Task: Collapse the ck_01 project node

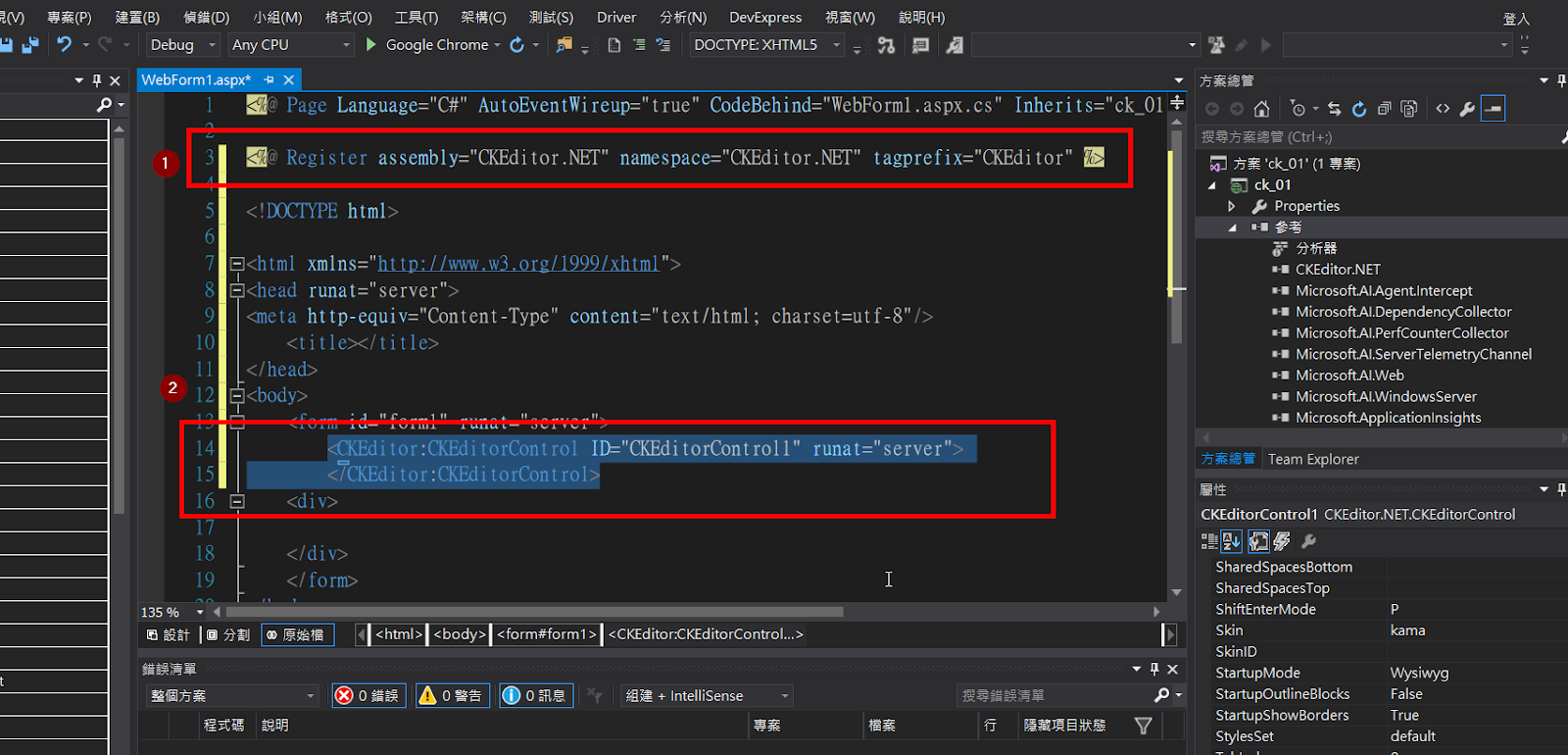Action: pos(1212,185)
